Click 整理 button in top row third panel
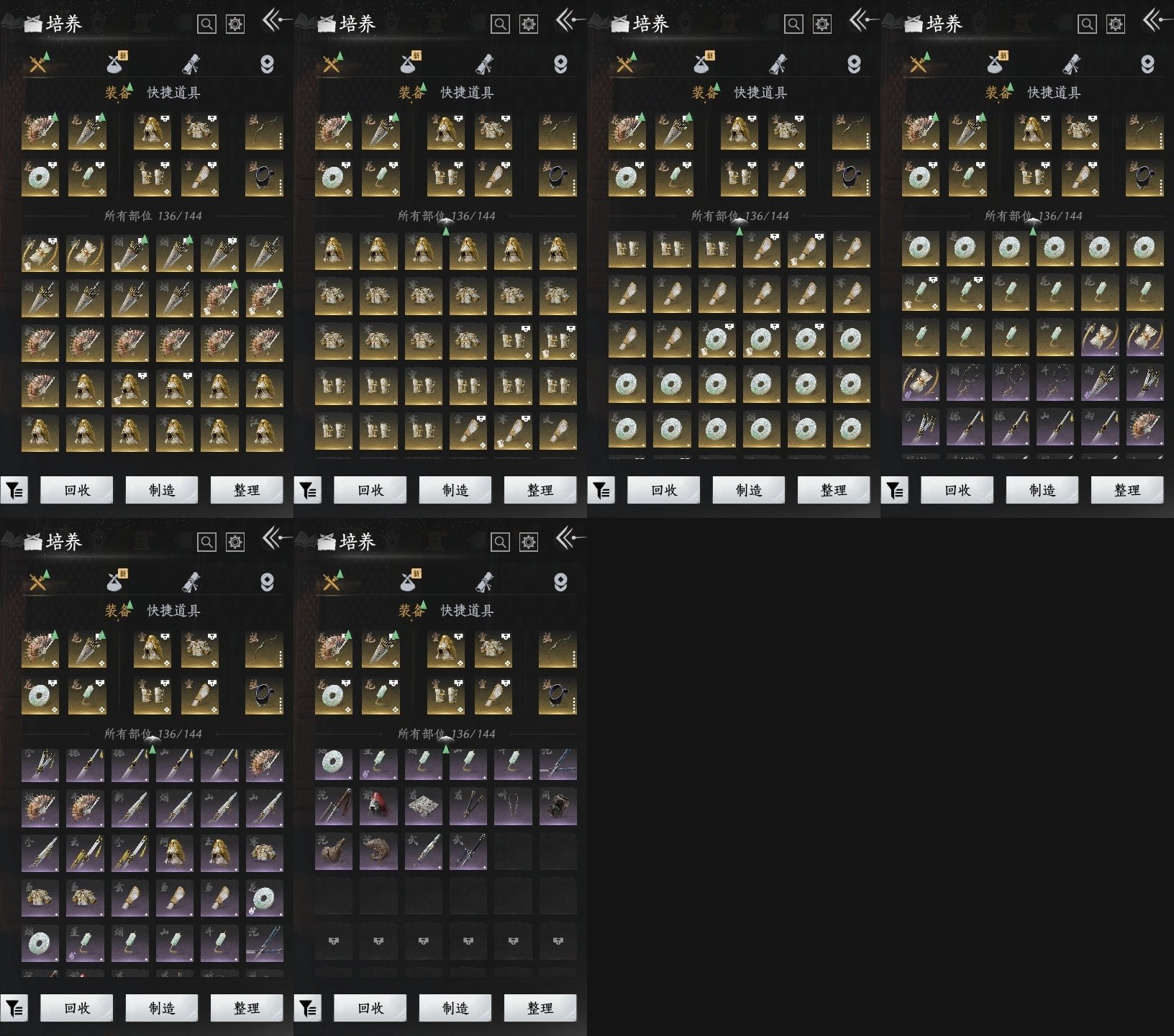This screenshot has width=1174, height=1036. coord(834,490)
